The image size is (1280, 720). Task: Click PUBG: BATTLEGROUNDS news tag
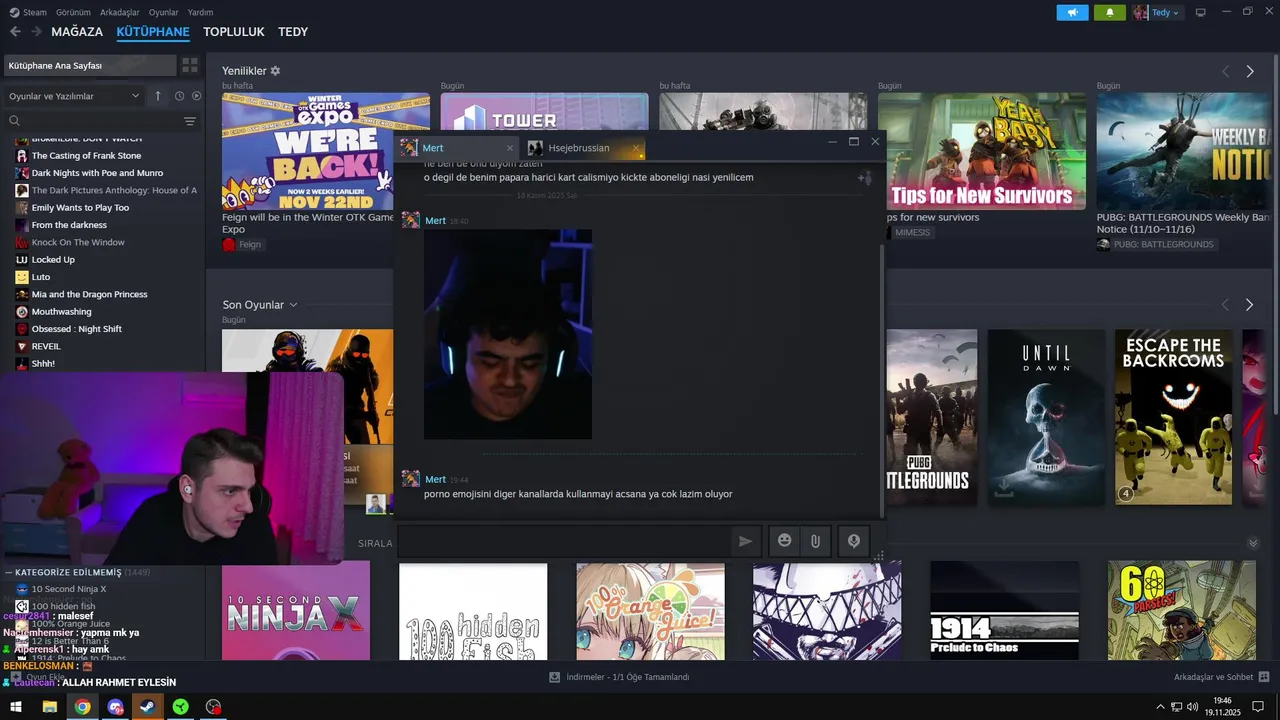click(x=1156, y=244)
